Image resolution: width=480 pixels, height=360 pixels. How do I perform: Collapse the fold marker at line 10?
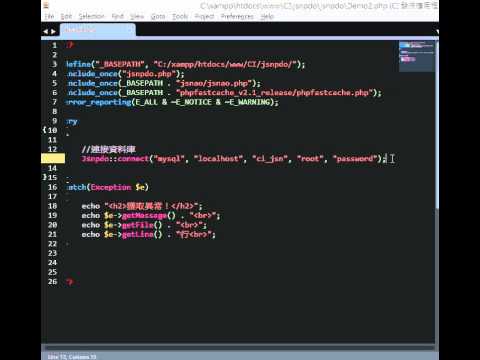pyautogui.click(x=45, y=130)
